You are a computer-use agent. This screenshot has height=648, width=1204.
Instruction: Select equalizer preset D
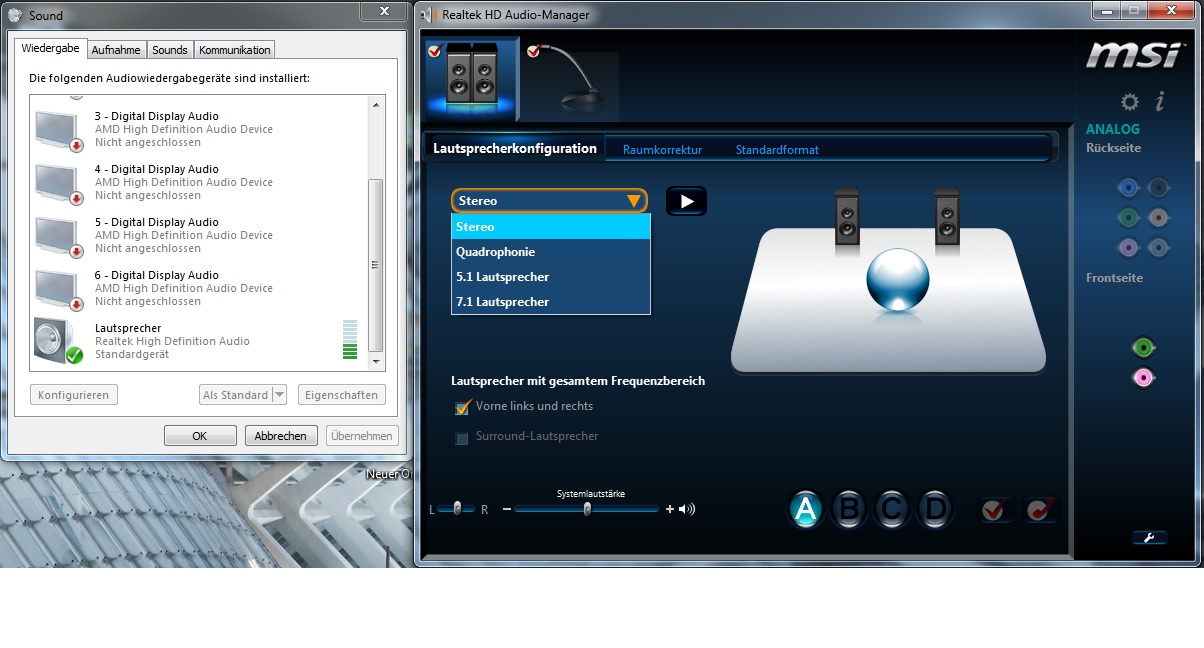click(x=934, y=510)
